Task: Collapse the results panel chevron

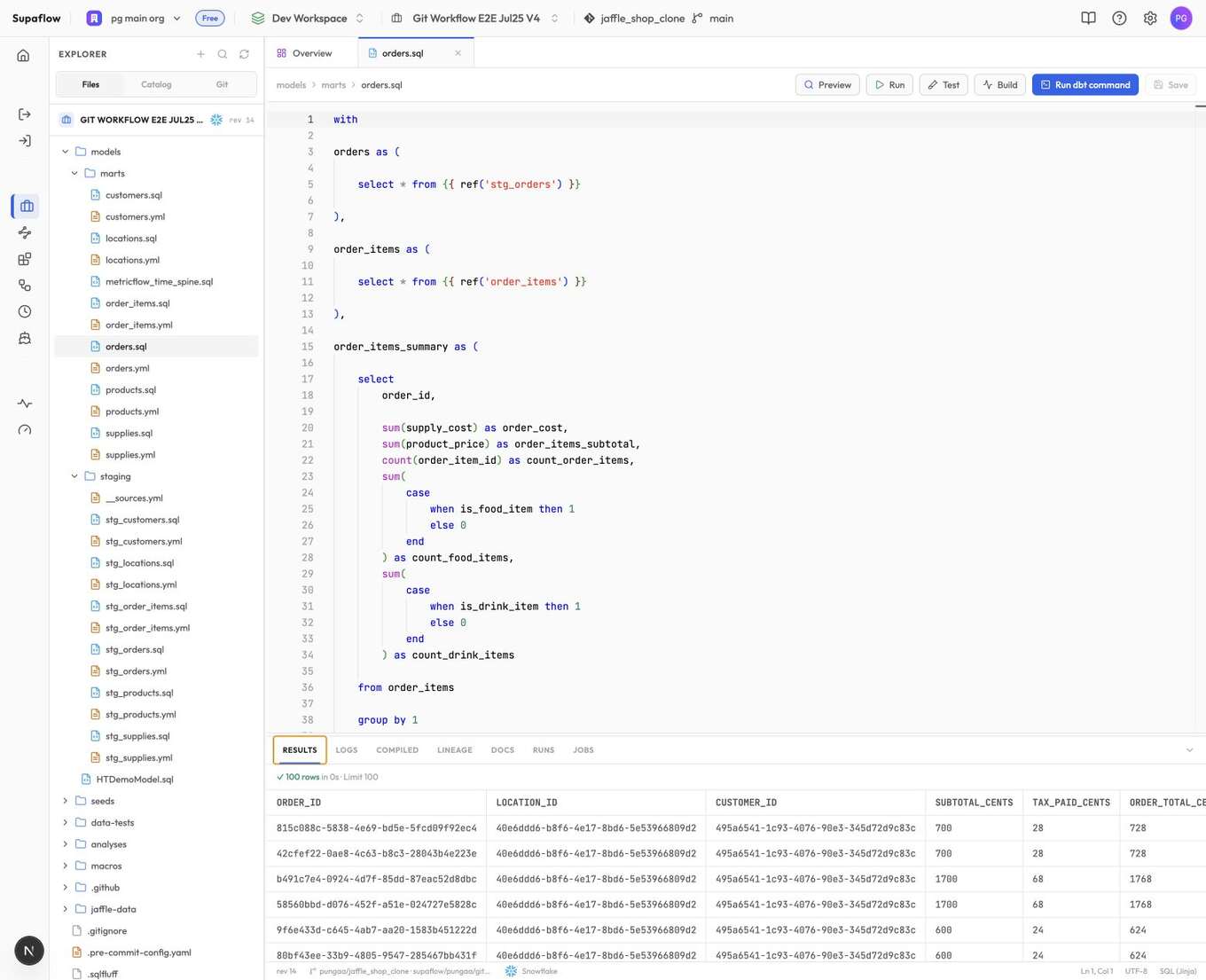Action: 1189,750
